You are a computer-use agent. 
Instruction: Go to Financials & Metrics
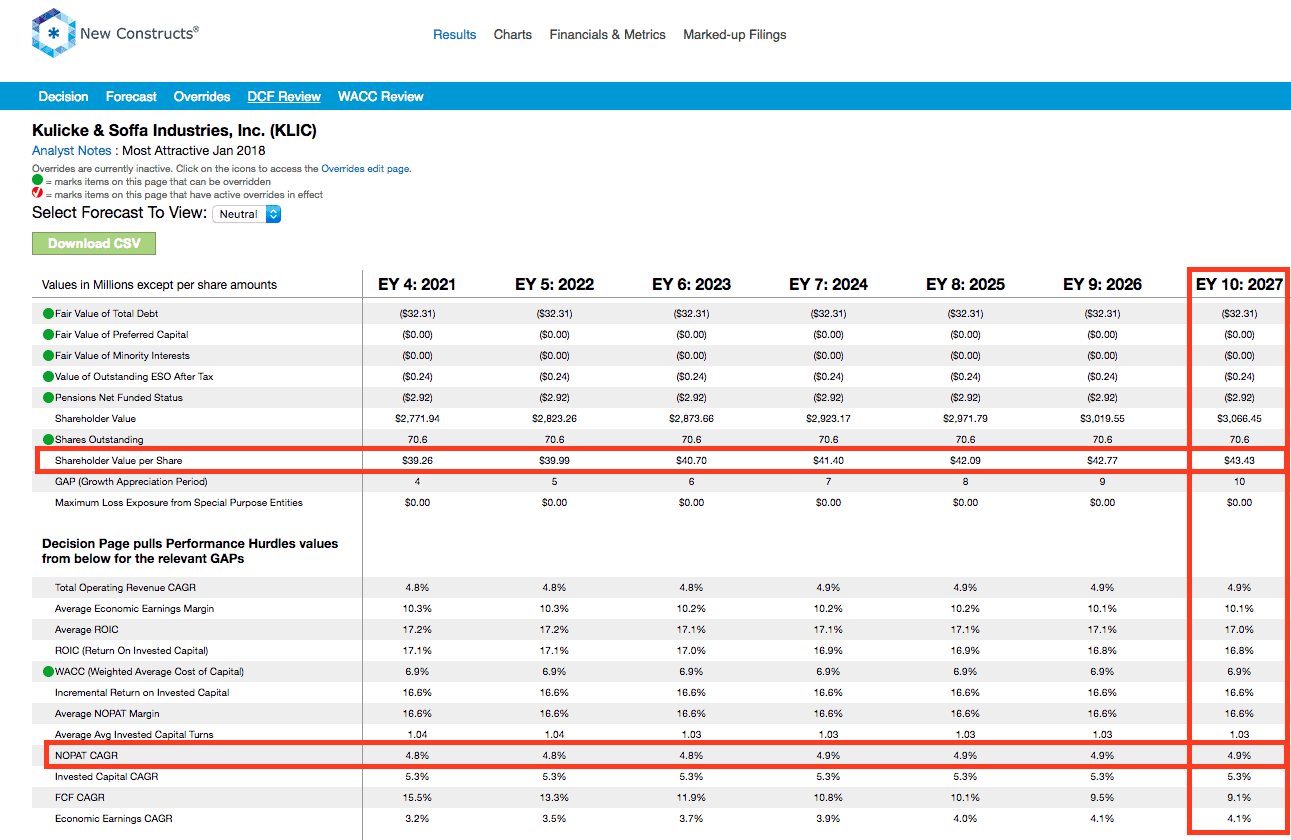[607, 34]
